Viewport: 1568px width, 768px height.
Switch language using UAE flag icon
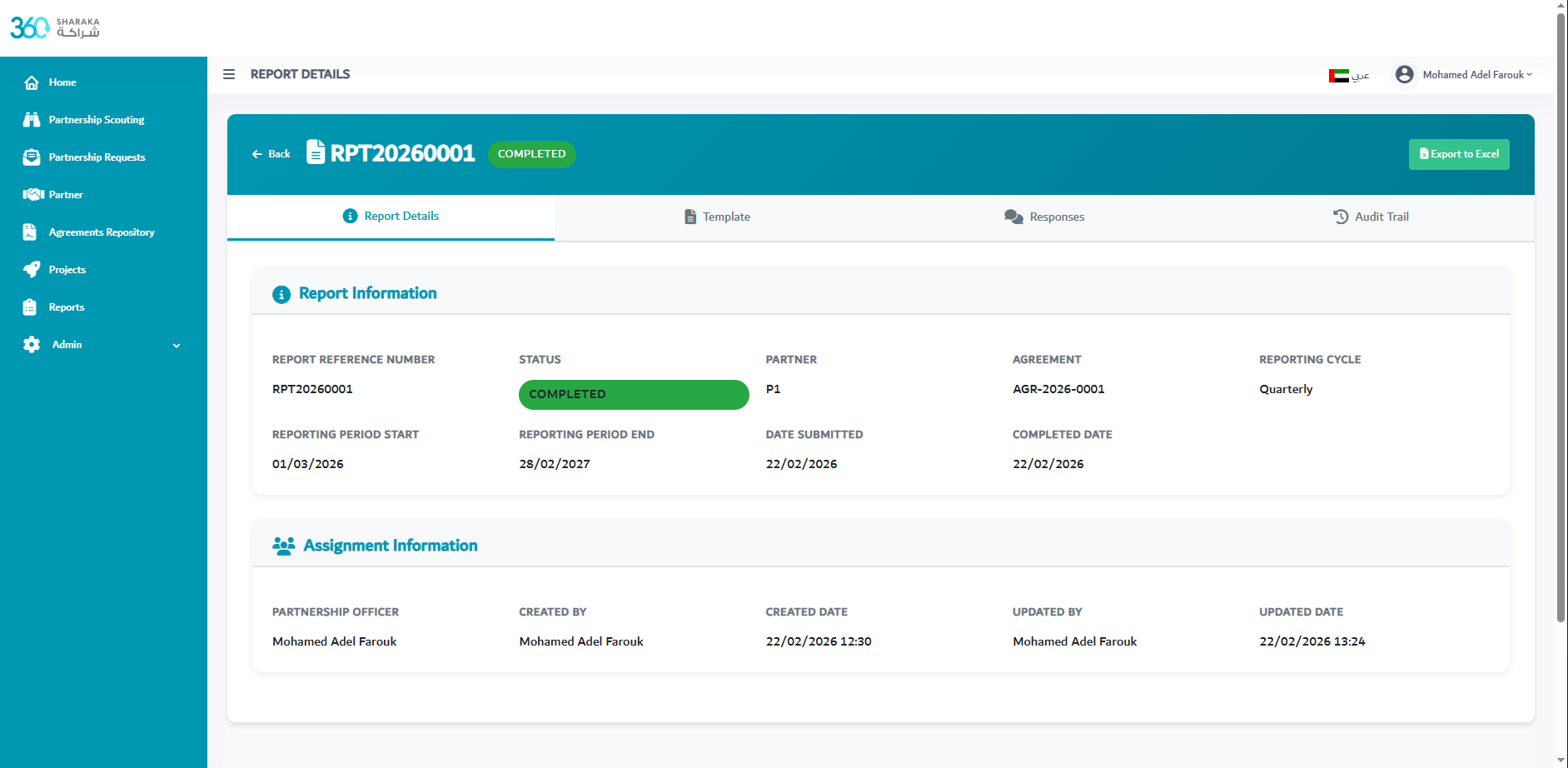(1338, 76)
